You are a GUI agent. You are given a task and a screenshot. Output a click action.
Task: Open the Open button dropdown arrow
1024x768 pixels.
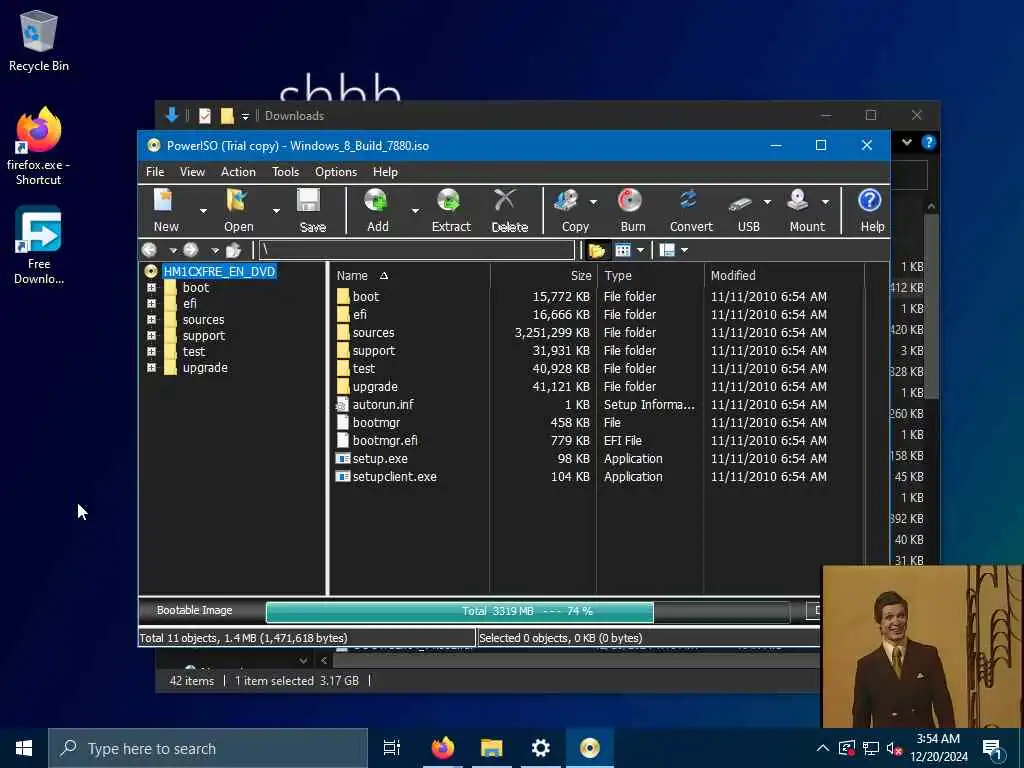coord(276,211)
